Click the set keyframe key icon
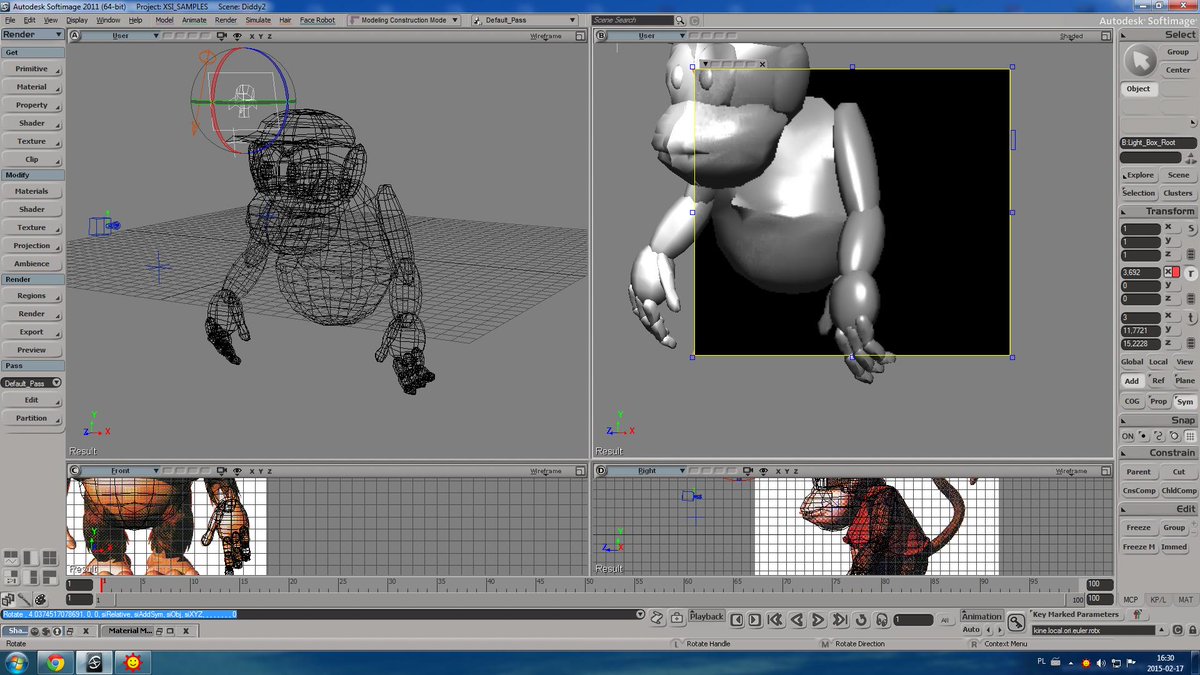This screenshot has height=675, width=1200. pyautogui.click(x=1016, y=622)
